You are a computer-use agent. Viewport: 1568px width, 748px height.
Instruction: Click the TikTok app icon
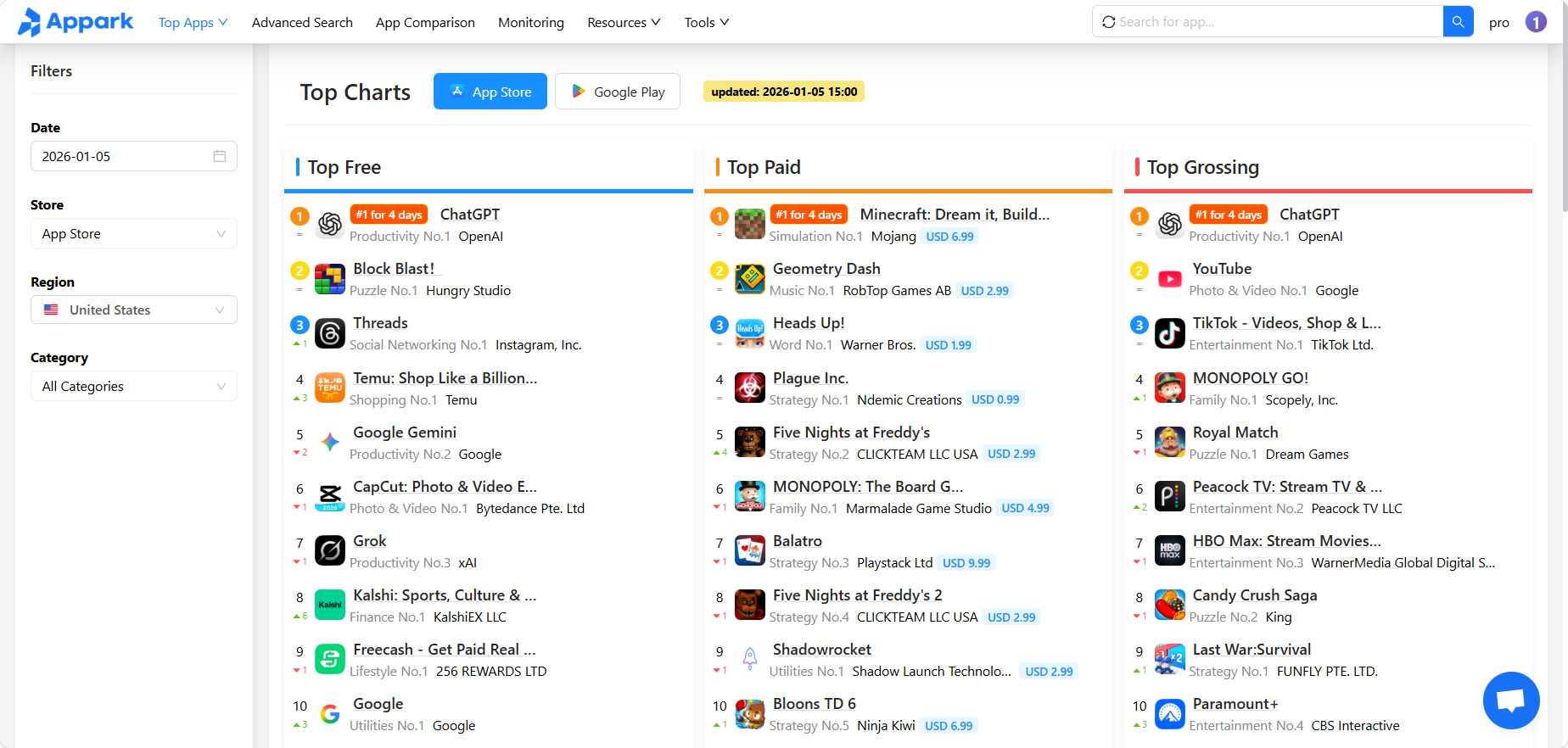[1170, 333]
